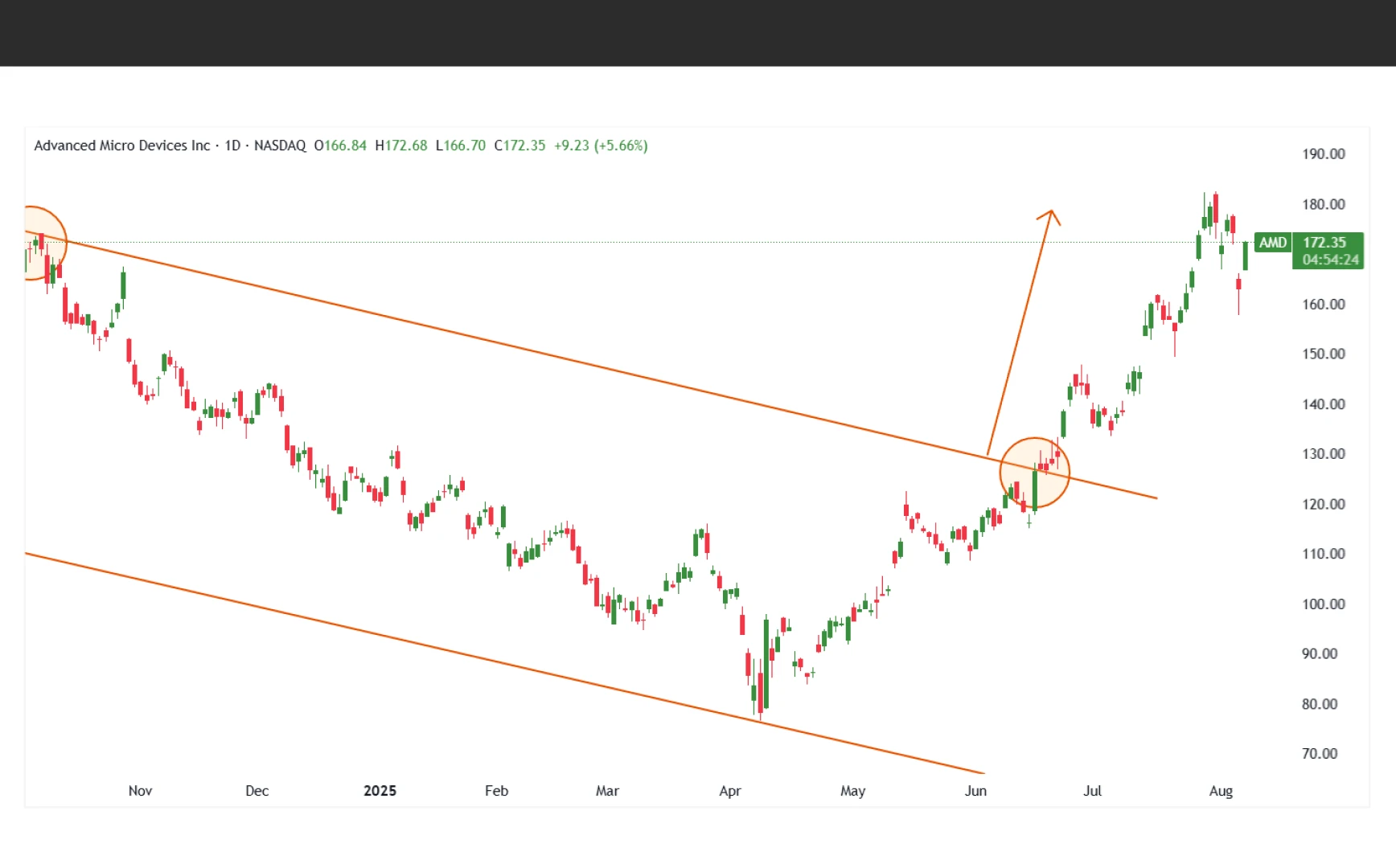Select the 1D interval label

(x=232, y=145)
